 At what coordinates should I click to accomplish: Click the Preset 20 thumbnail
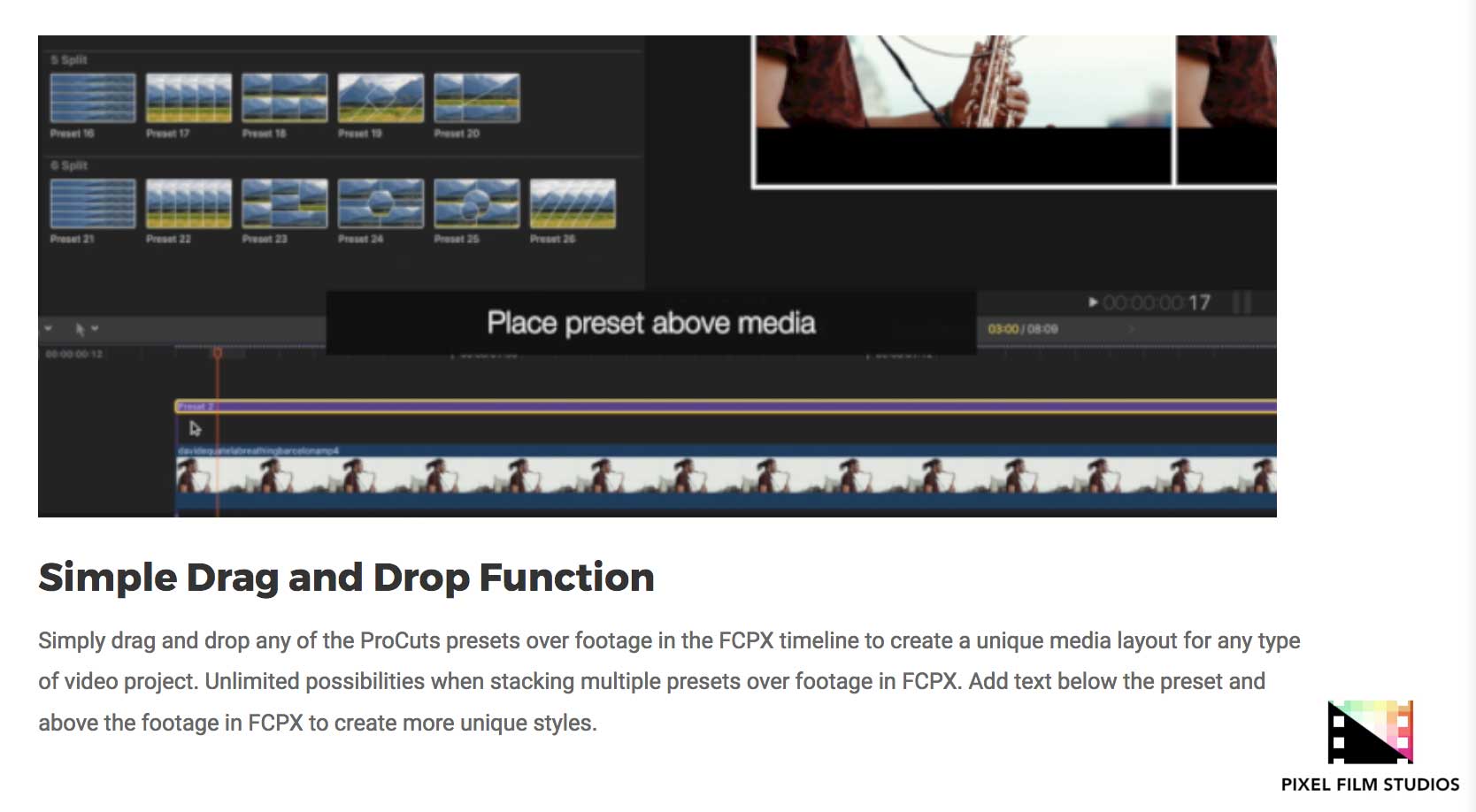click(x=476, y=98)
